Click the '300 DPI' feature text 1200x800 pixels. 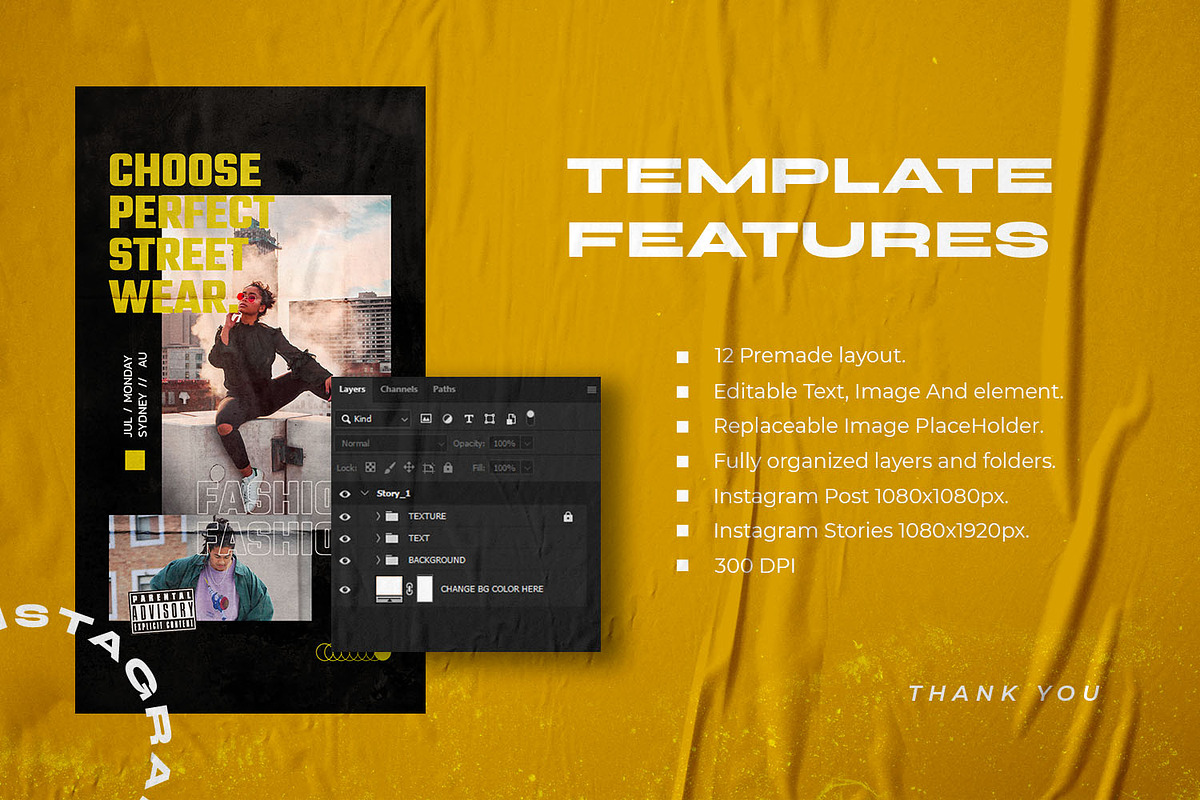pos(754,565)
